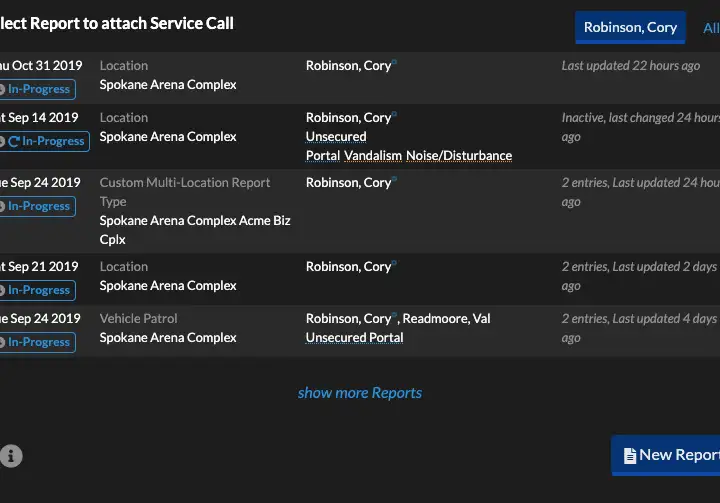
Task: Click 2 entries, Last updated 2 days ago
Action: point(639,276)
